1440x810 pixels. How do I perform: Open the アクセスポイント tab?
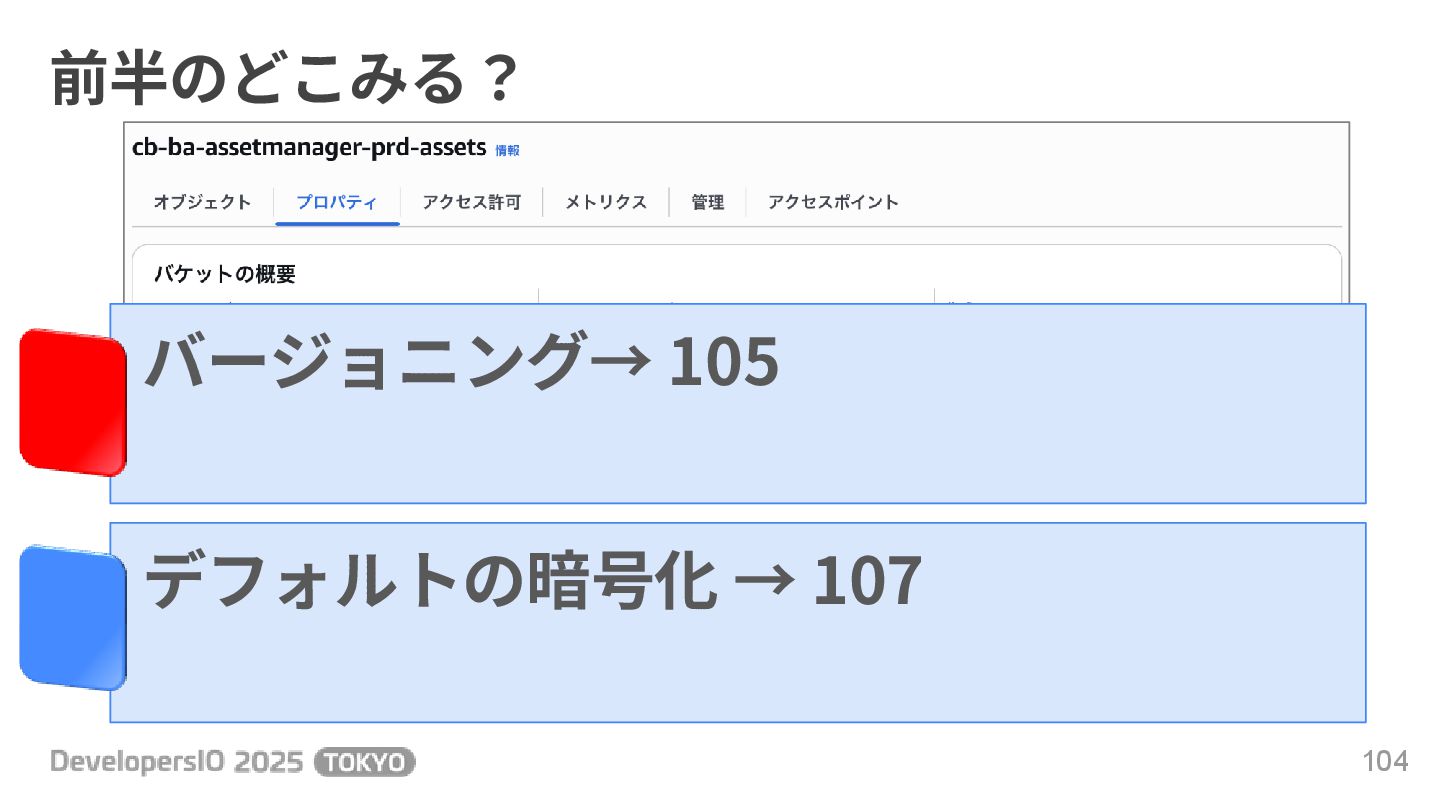tap(833, 202)
